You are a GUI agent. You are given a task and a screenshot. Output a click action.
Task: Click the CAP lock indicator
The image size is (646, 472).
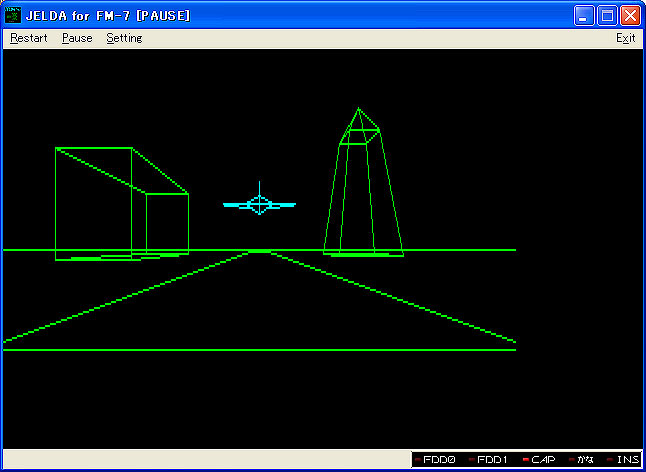coord(540,460)
